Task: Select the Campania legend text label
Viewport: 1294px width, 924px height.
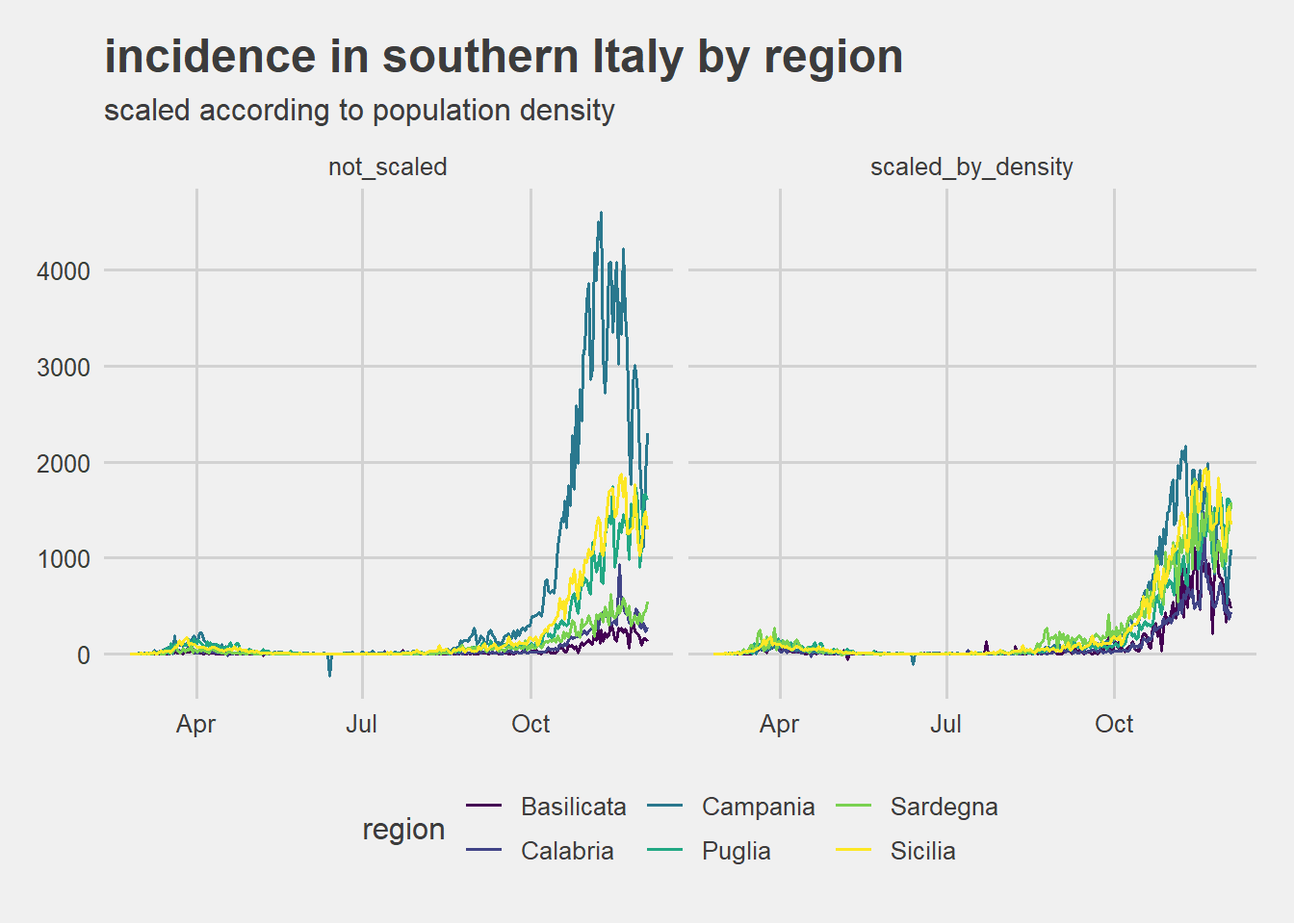Action: (758, 807)
